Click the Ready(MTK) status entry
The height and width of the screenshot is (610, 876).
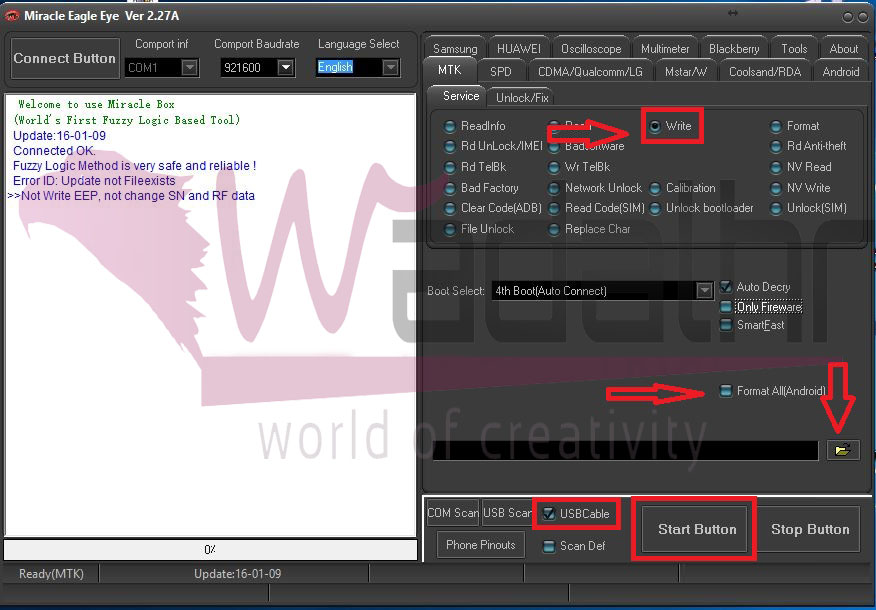(x=51, y=574)
